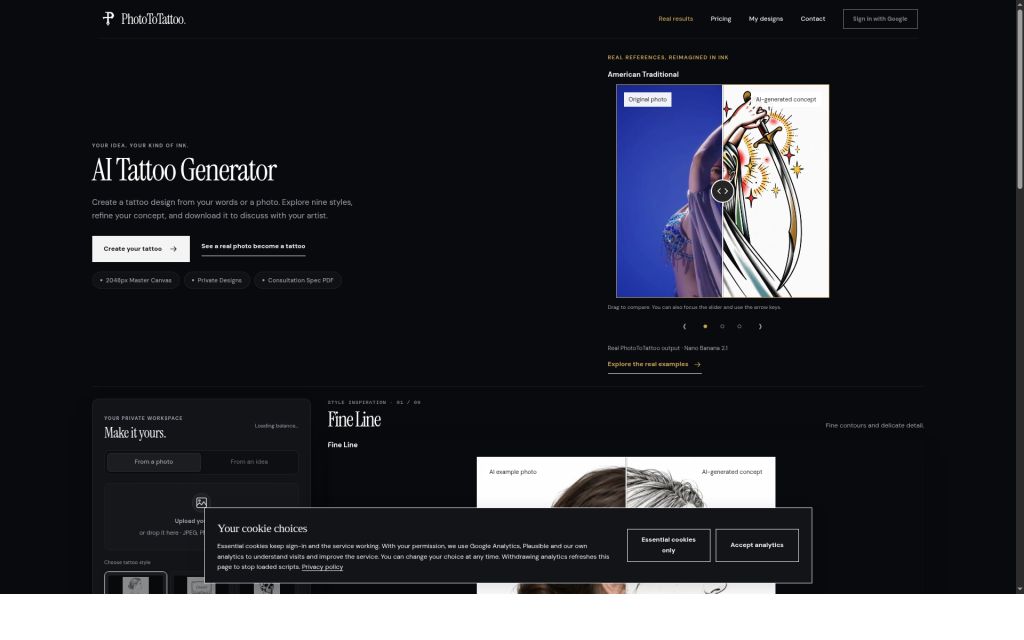Click the Original photo label
The height and width of the screenshot is (640, 1024).
click(x=647, y=99)
